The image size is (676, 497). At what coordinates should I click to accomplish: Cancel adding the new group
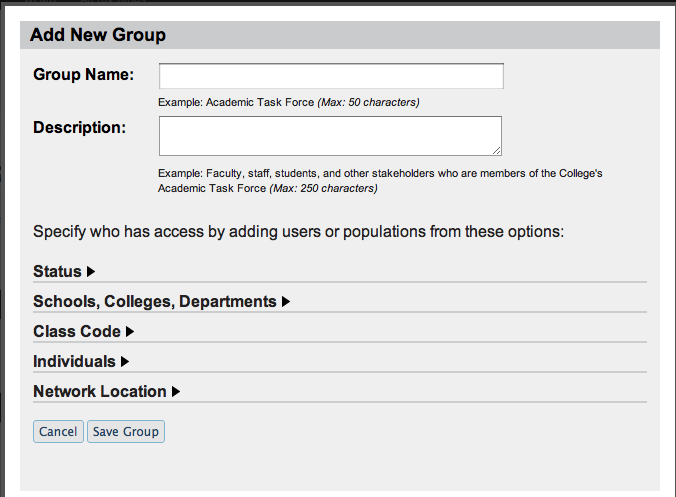58,432
